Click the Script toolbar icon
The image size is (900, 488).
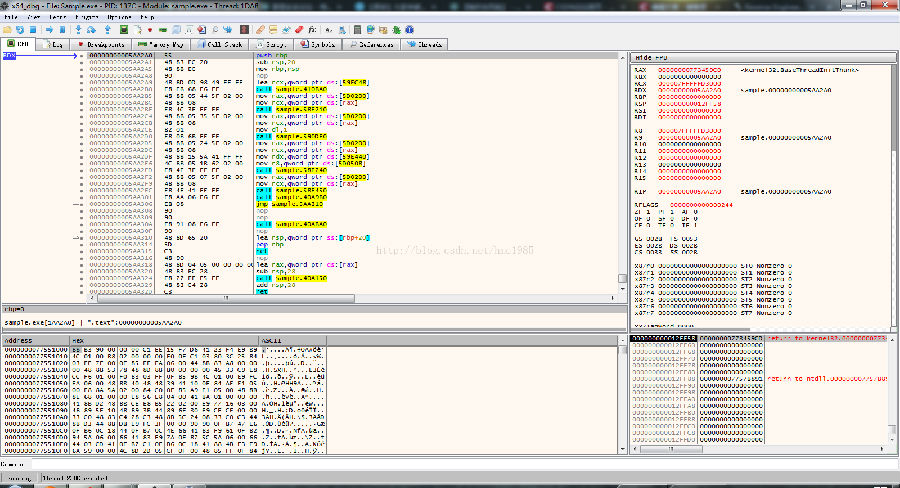coord(189,29)
